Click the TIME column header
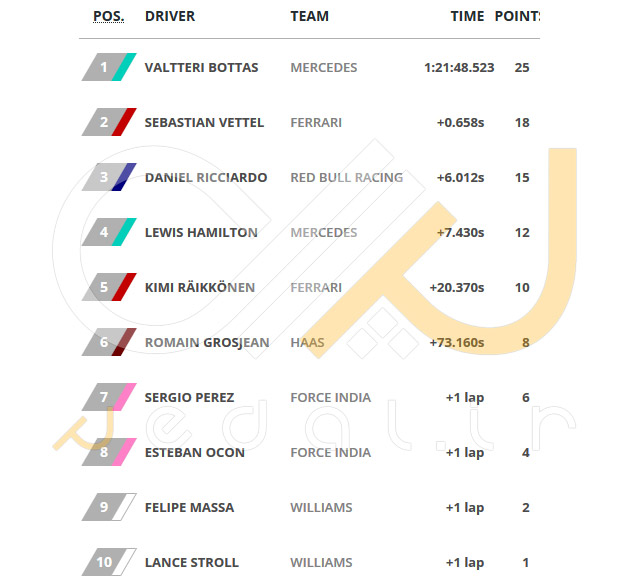 pyautogui.click(x=467, y=16)
